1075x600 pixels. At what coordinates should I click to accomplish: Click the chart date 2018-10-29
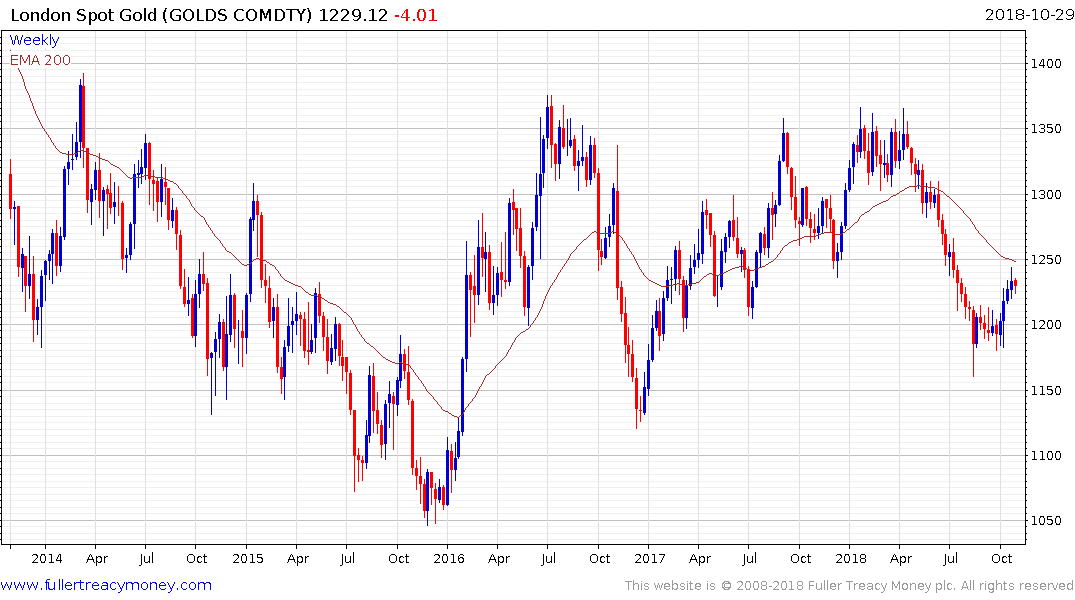pos(1029,15)
